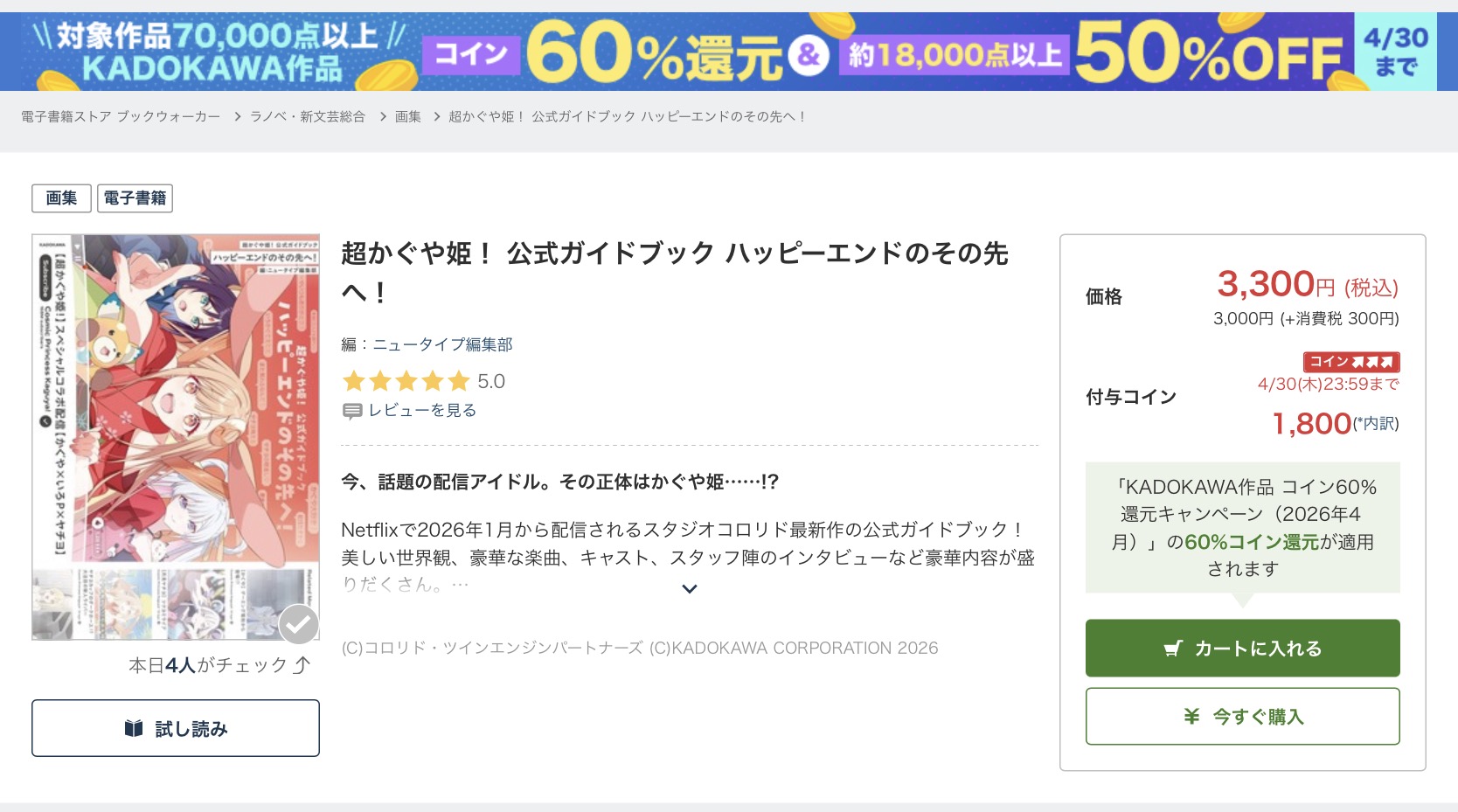
Task: Click the up-arrow icon beside today's check count
Action: [302, 666]
